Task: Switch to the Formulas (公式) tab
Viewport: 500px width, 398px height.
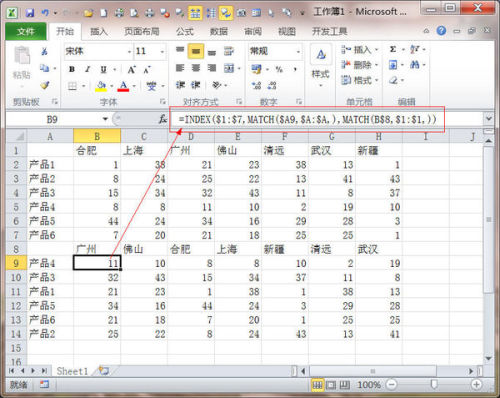Action: tap(185, 32)
